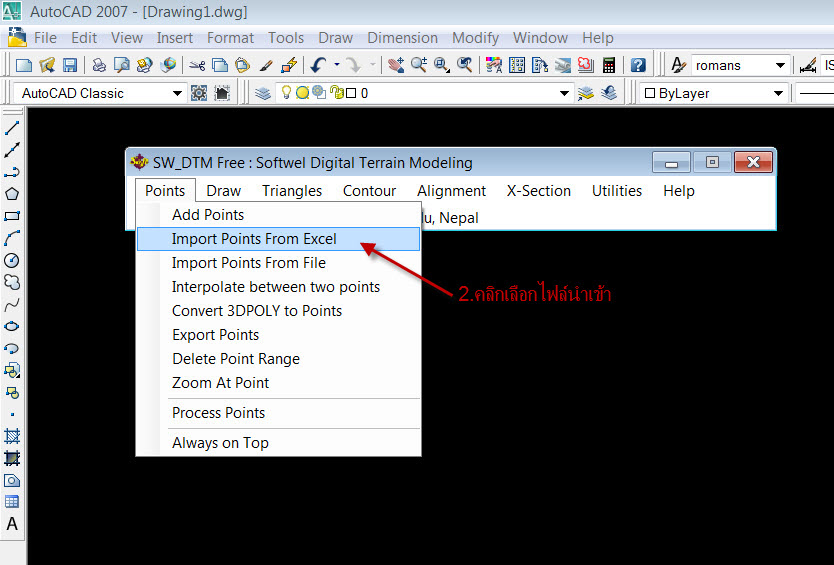Open the Markup Set Manager icon
This screenshot has height=565, width=834.
[x=586, y=65]
